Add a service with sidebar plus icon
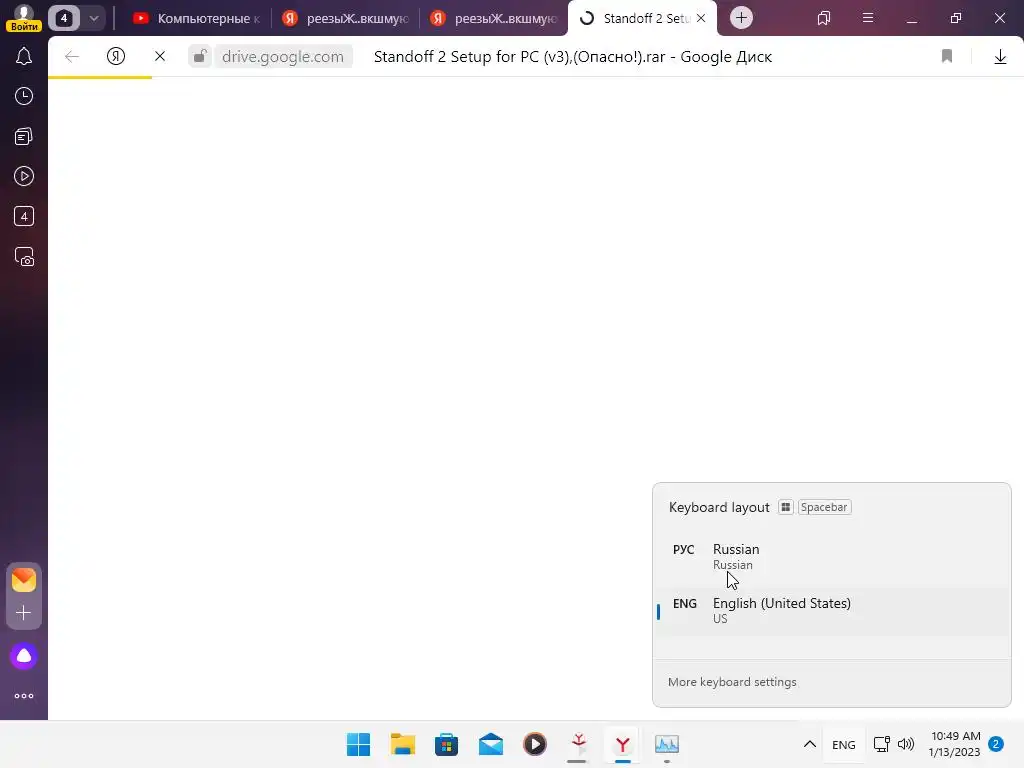 click(x=24, y=613)
